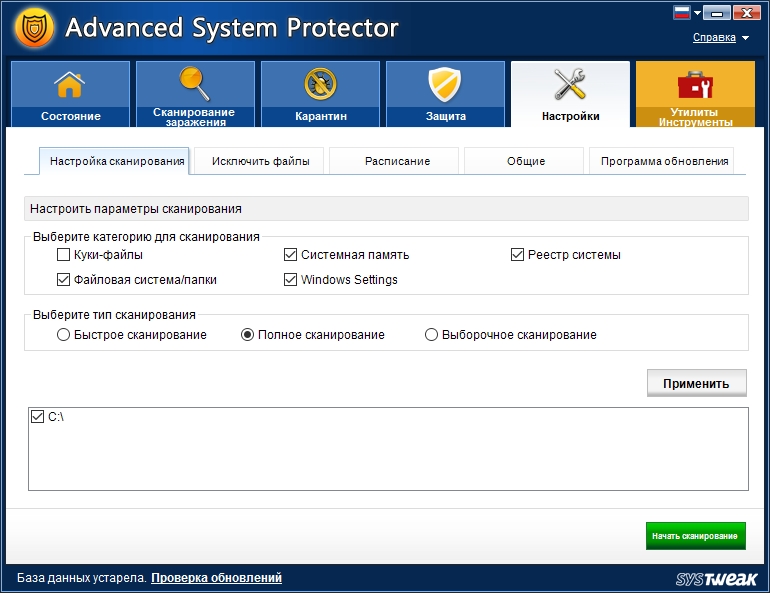Click the Проверка обновлений link
Image resolution: width=770 pixels, height=593 pixels.
(216, 578)
